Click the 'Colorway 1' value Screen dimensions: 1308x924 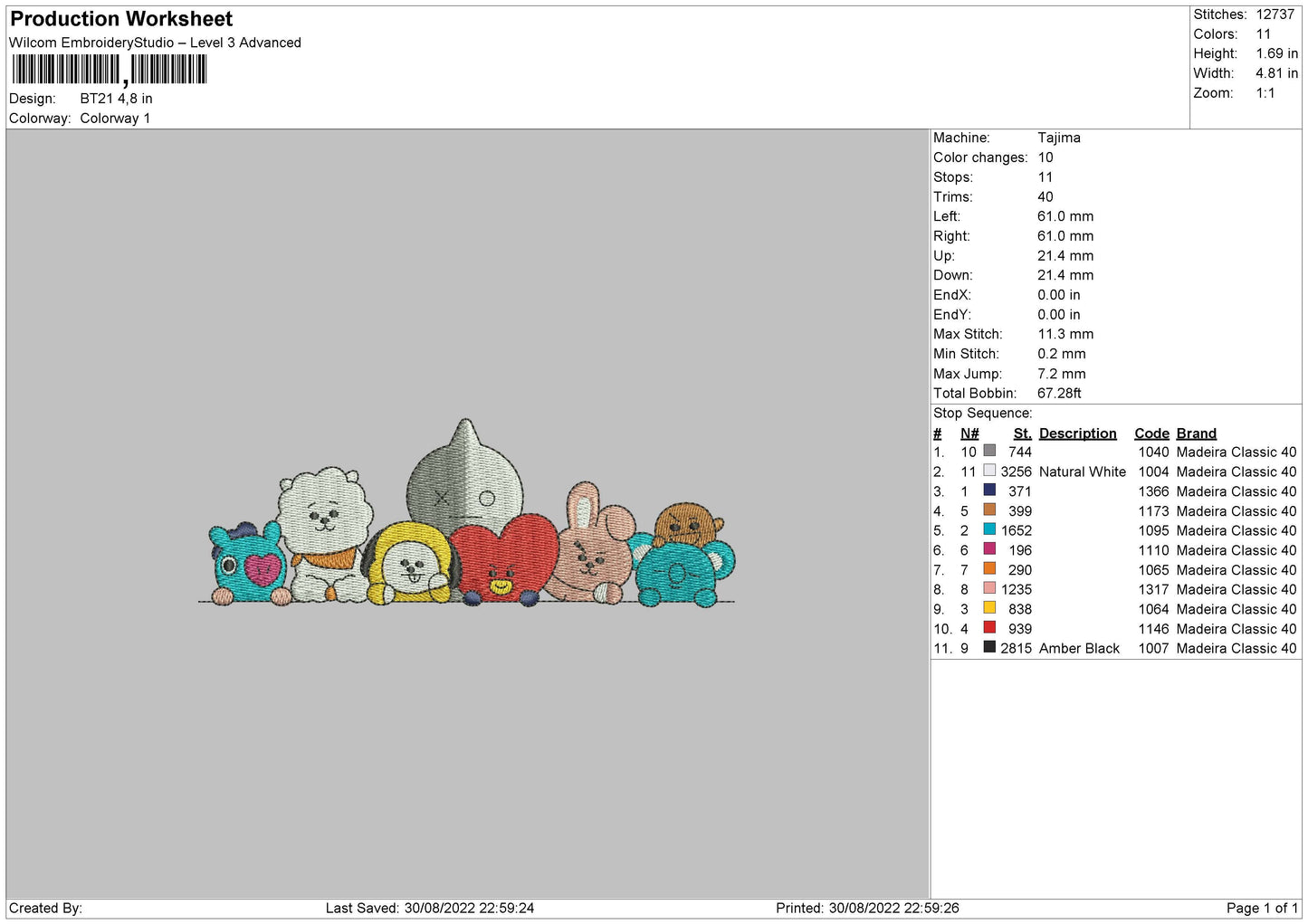pyautogui.click(x=115, y=119)
